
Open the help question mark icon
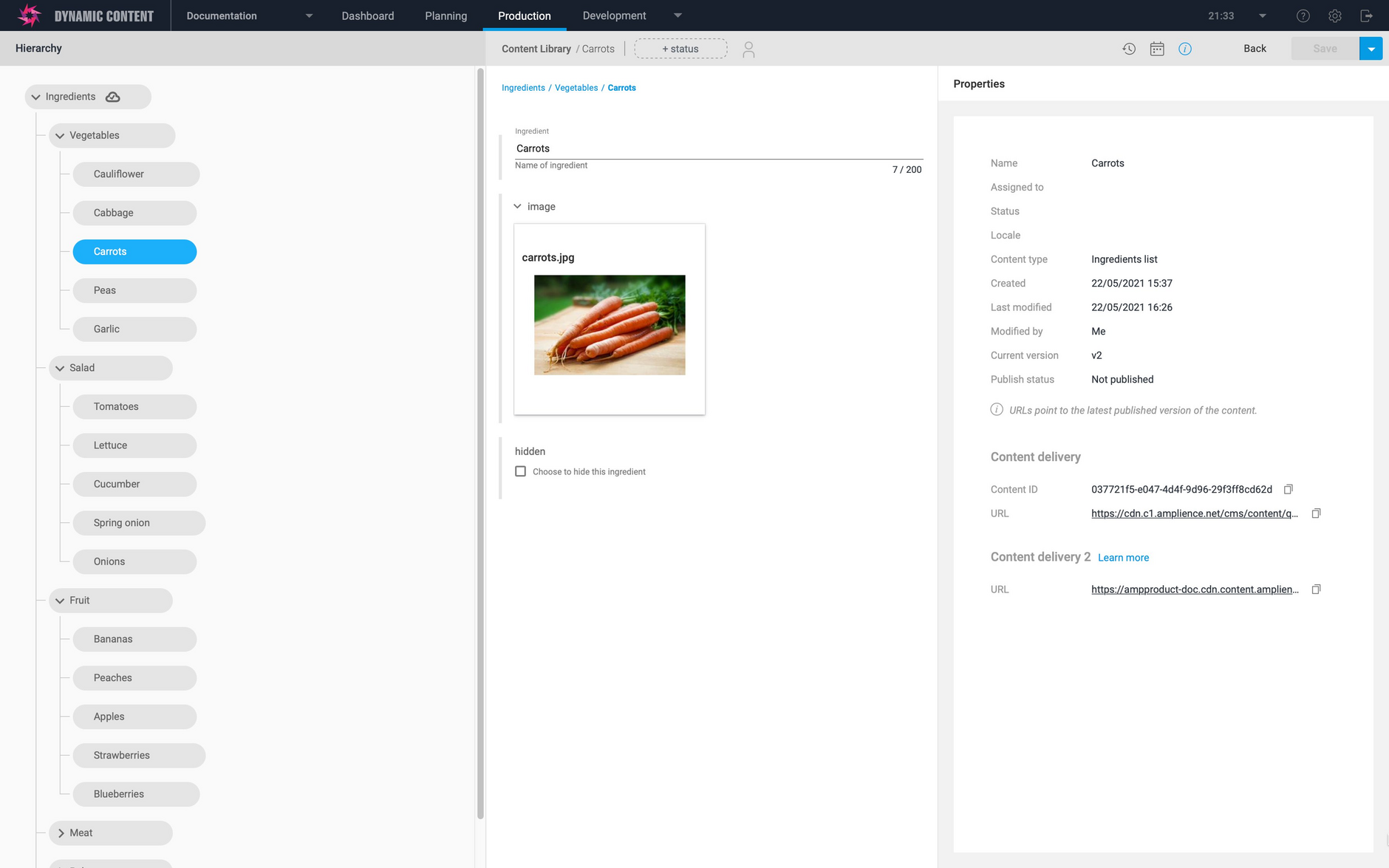click(x=1302, y=16)
